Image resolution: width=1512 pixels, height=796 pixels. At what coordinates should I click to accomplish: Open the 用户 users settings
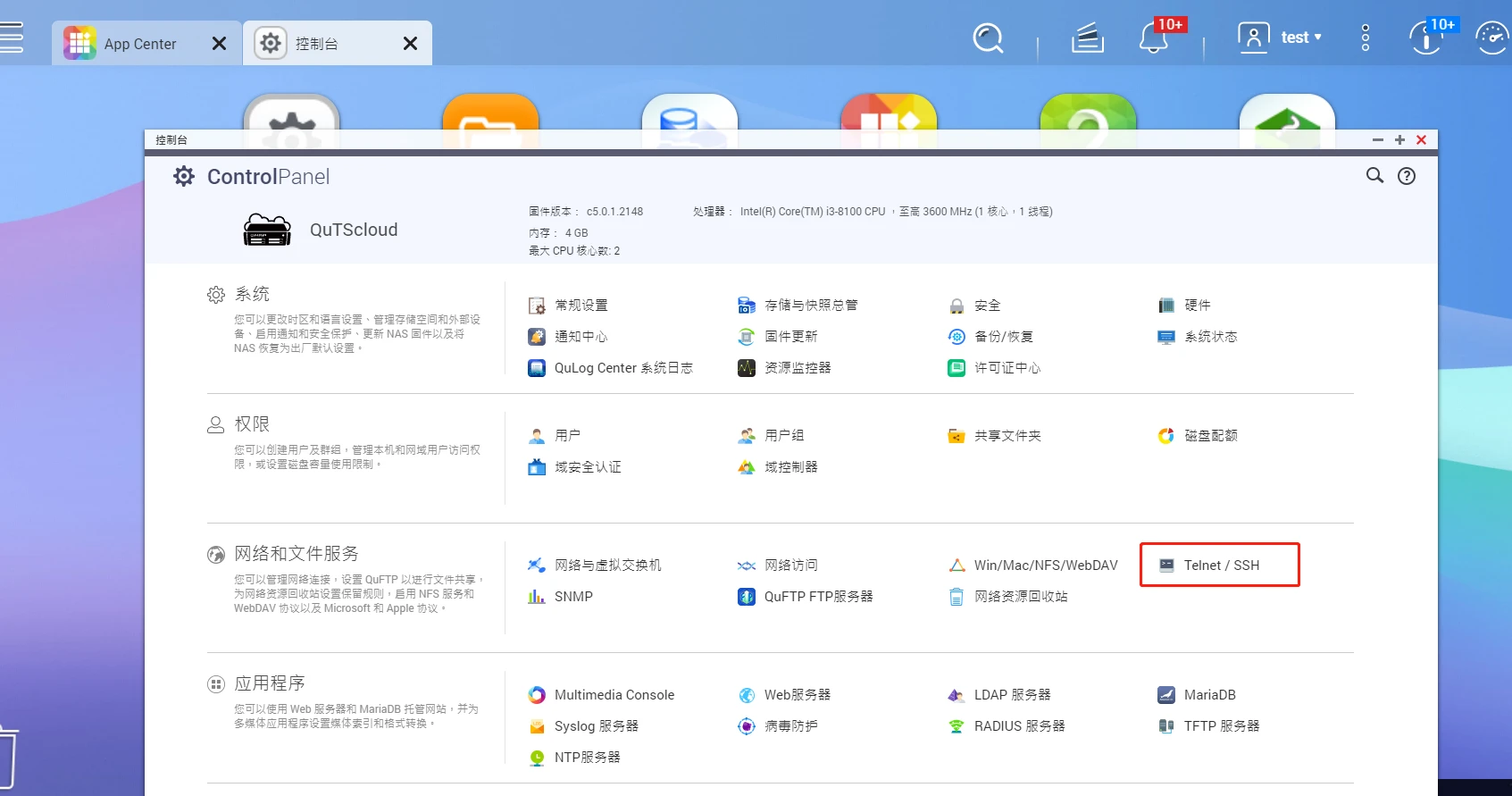tap(555, 436)
